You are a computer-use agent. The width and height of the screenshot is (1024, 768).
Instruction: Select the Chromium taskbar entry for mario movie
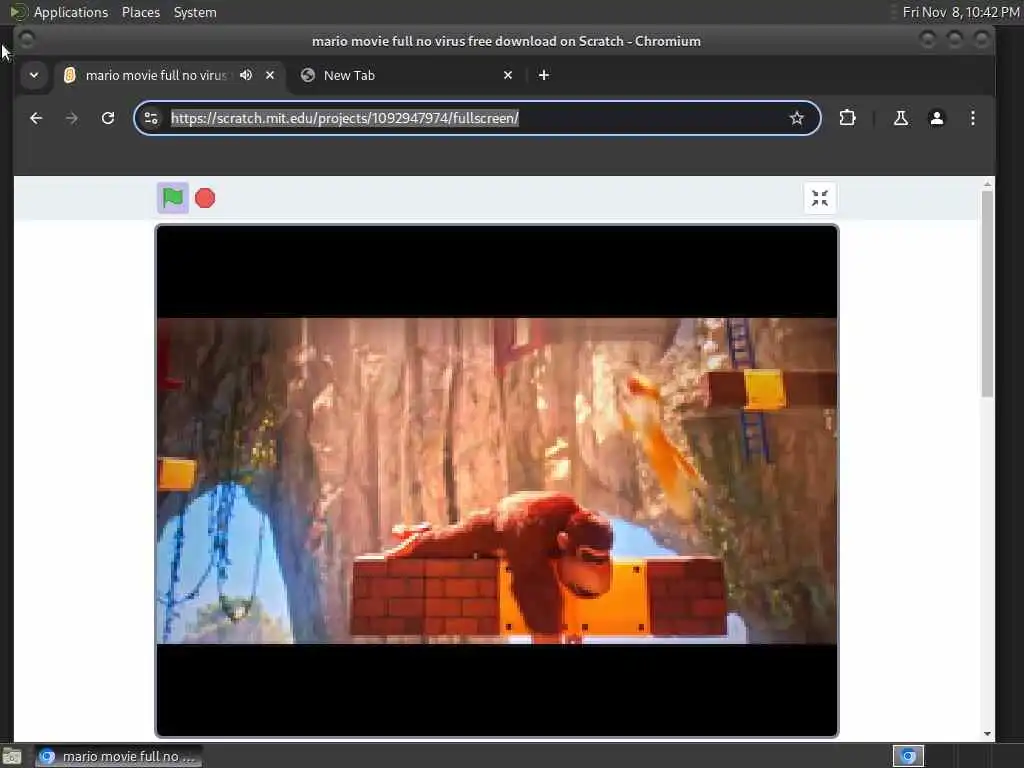(x=118, y=756)
